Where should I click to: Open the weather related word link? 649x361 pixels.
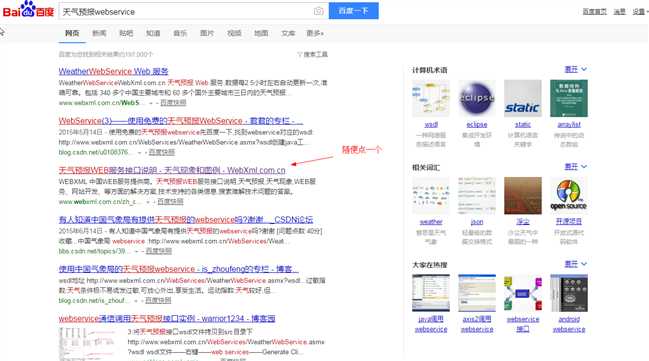(x=431, y=222)
